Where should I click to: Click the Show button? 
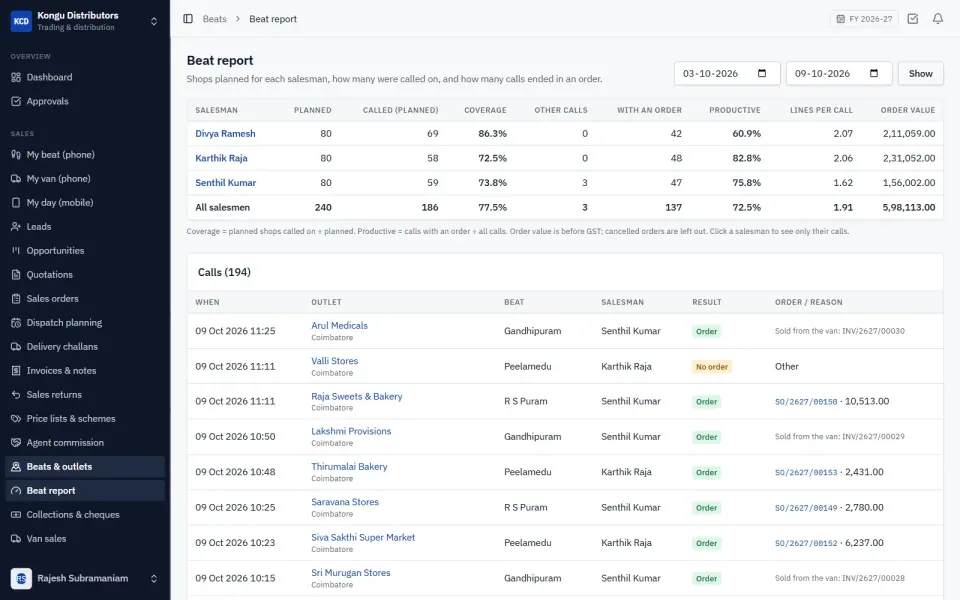[x=920, y=73]
